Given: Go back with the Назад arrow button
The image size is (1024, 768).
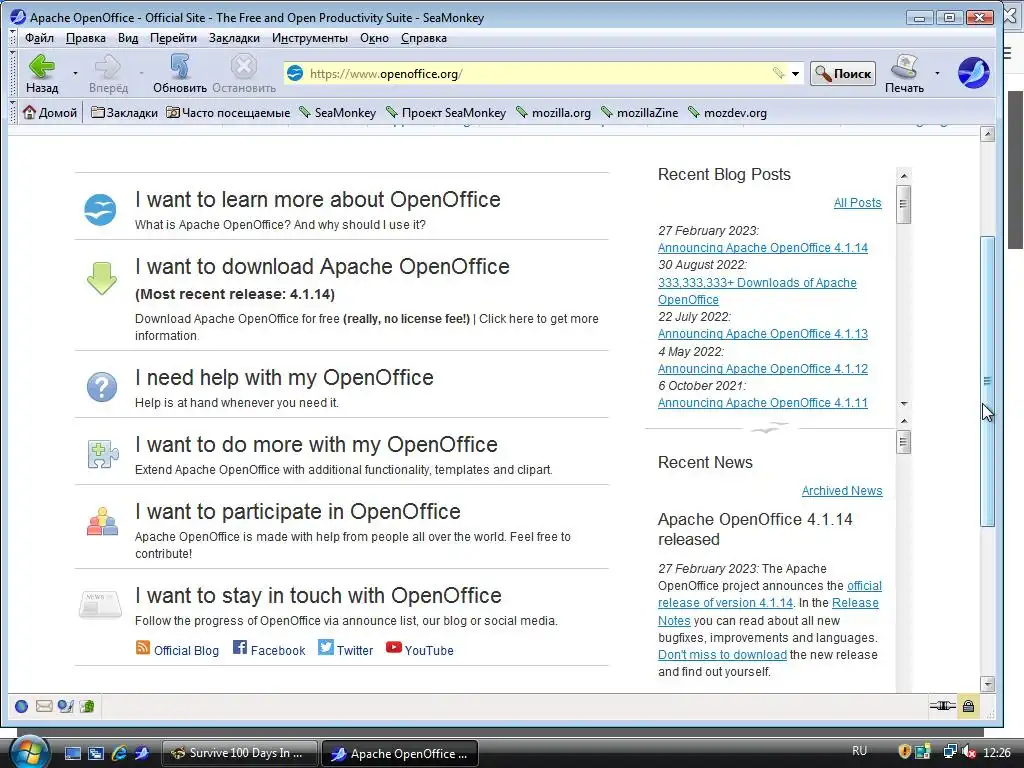Looking at the screenshot, I should point(42,73).
